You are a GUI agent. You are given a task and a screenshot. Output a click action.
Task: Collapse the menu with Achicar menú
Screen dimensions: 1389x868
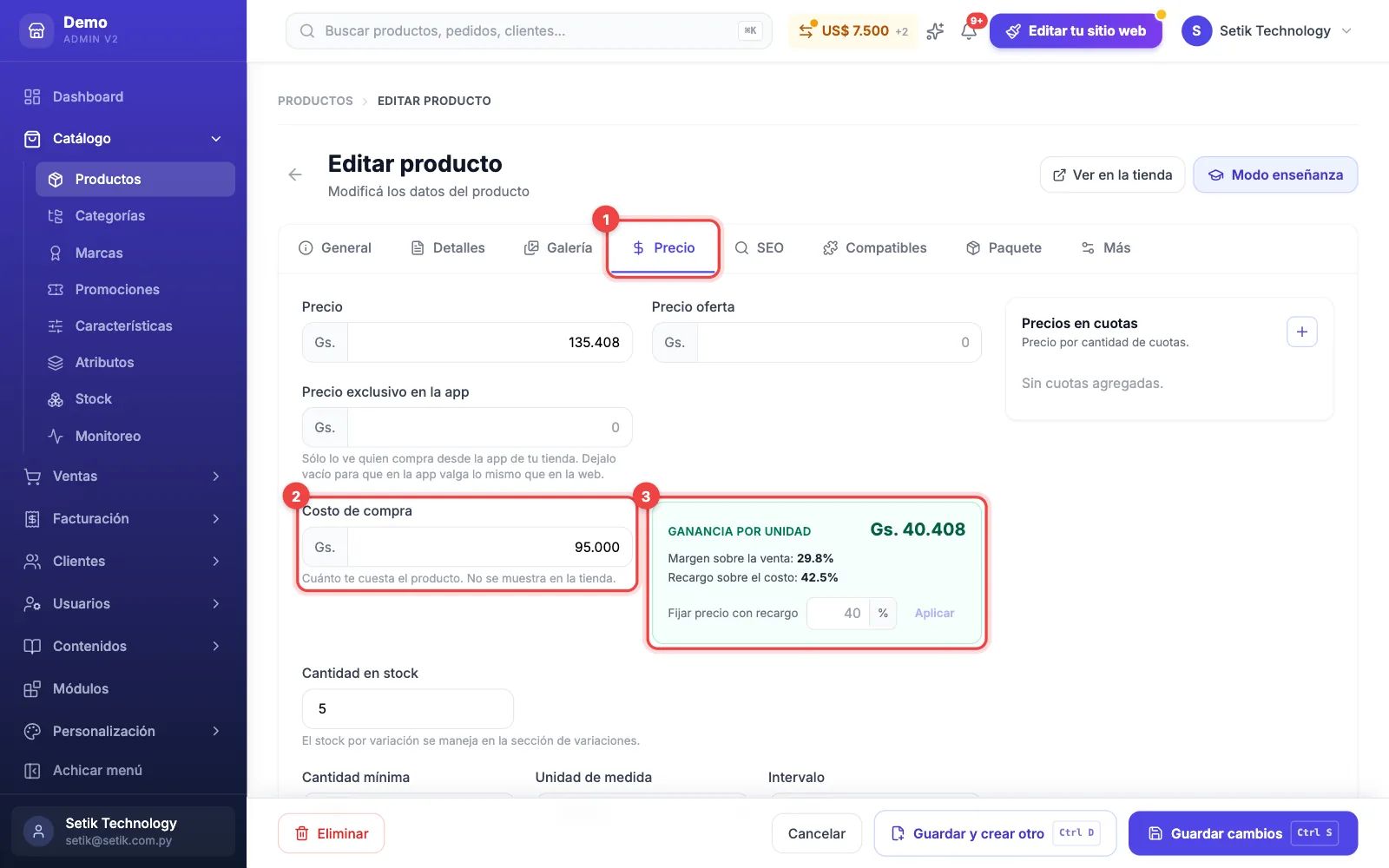pyautogui.click(x=123, y=770)
